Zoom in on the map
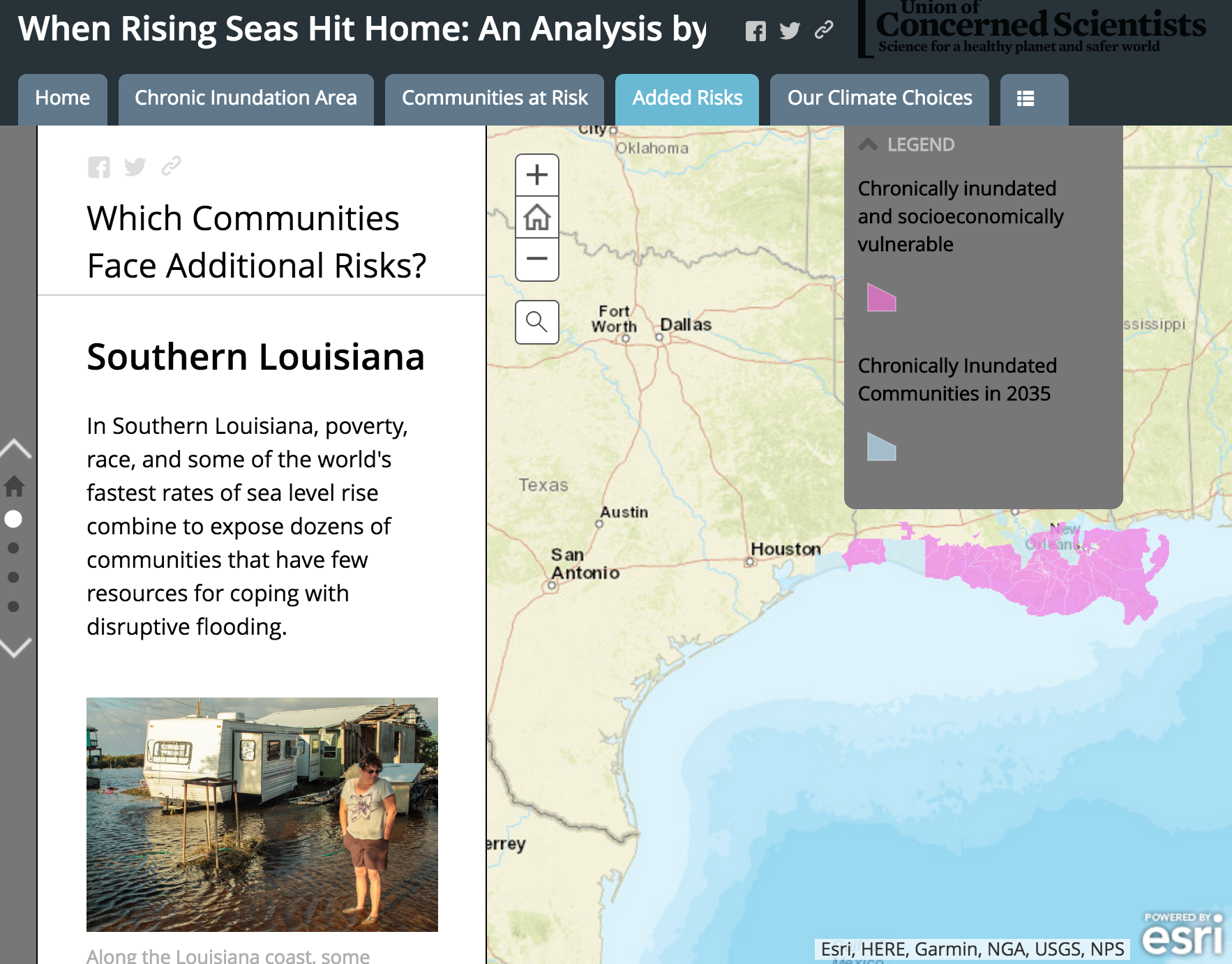 point(537,175)
